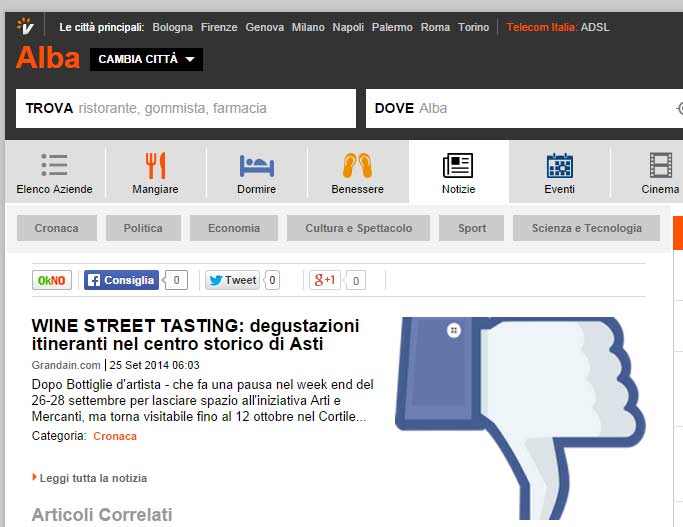Open the Cronaca news tab
Image resolution: width=683 pixels, height=527 pixels.
pyautogui.click(x=57, y=228)
